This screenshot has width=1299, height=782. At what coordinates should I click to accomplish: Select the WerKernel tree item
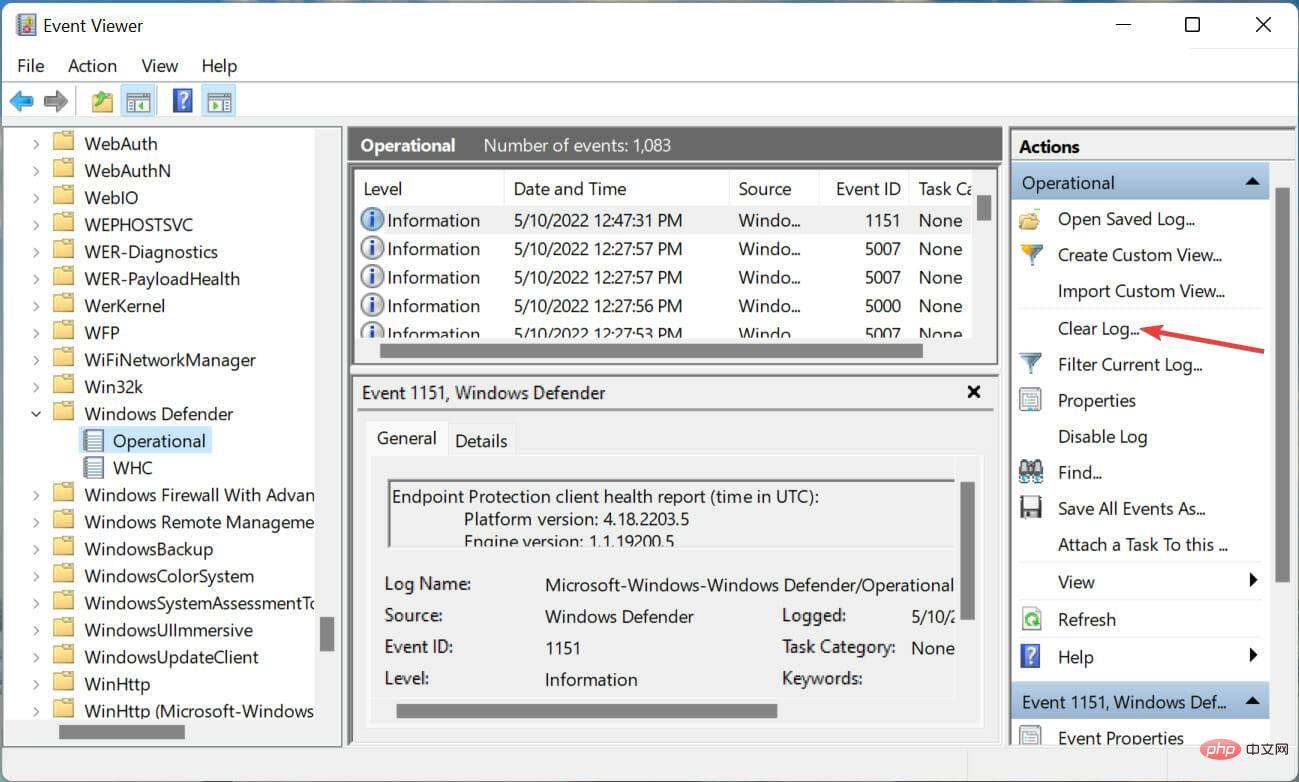click(x=124, y=305)
